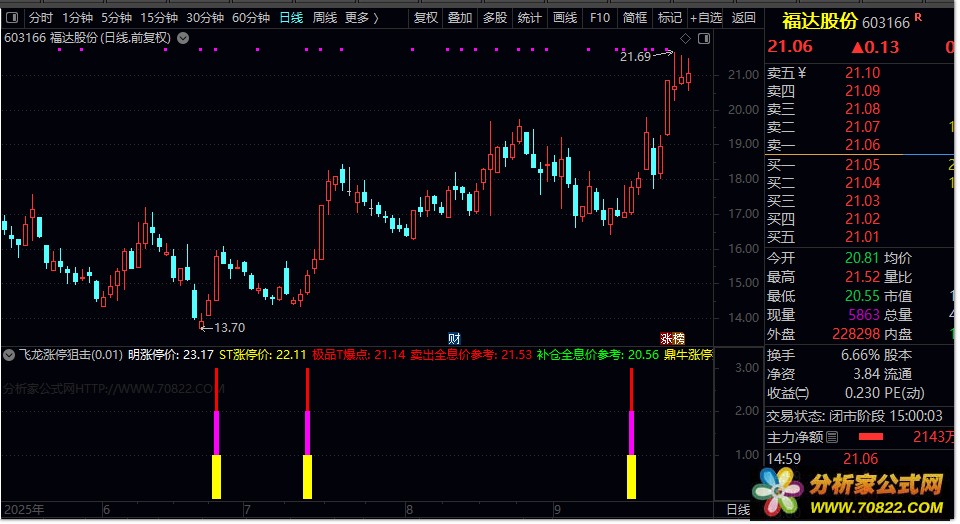The width and height of the screenshot is (960, 524).
Task: Click the 标记 mark button
Action: [669, 18]
